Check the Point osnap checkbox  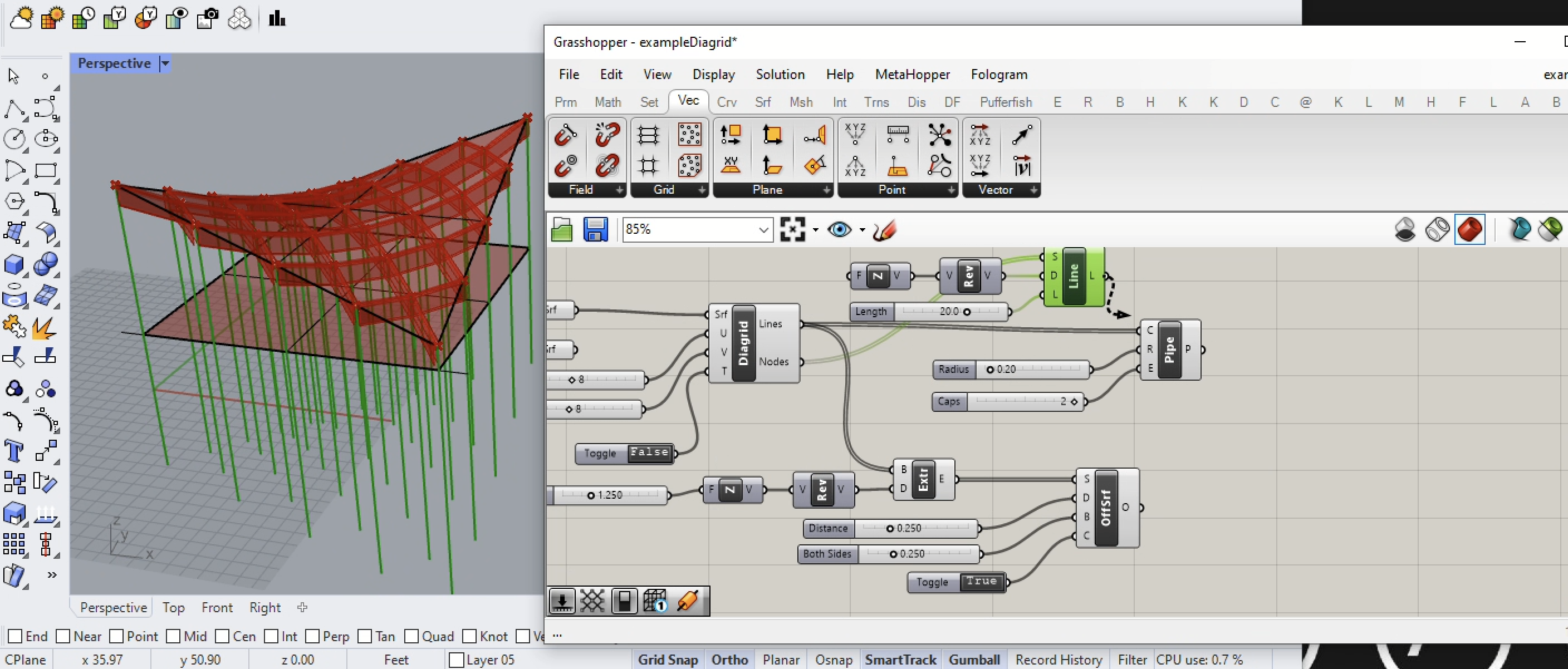click(116, 636)
